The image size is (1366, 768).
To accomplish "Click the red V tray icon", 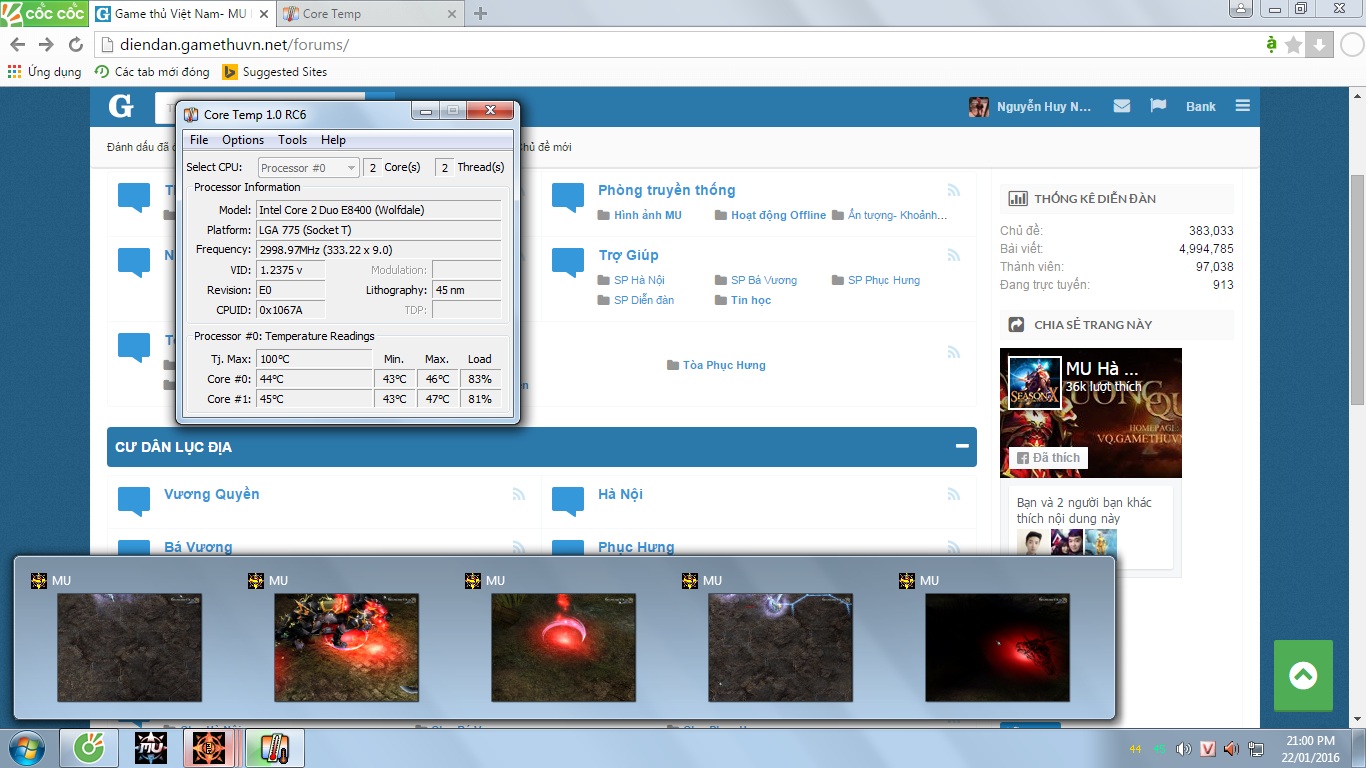I will 1208,749.
